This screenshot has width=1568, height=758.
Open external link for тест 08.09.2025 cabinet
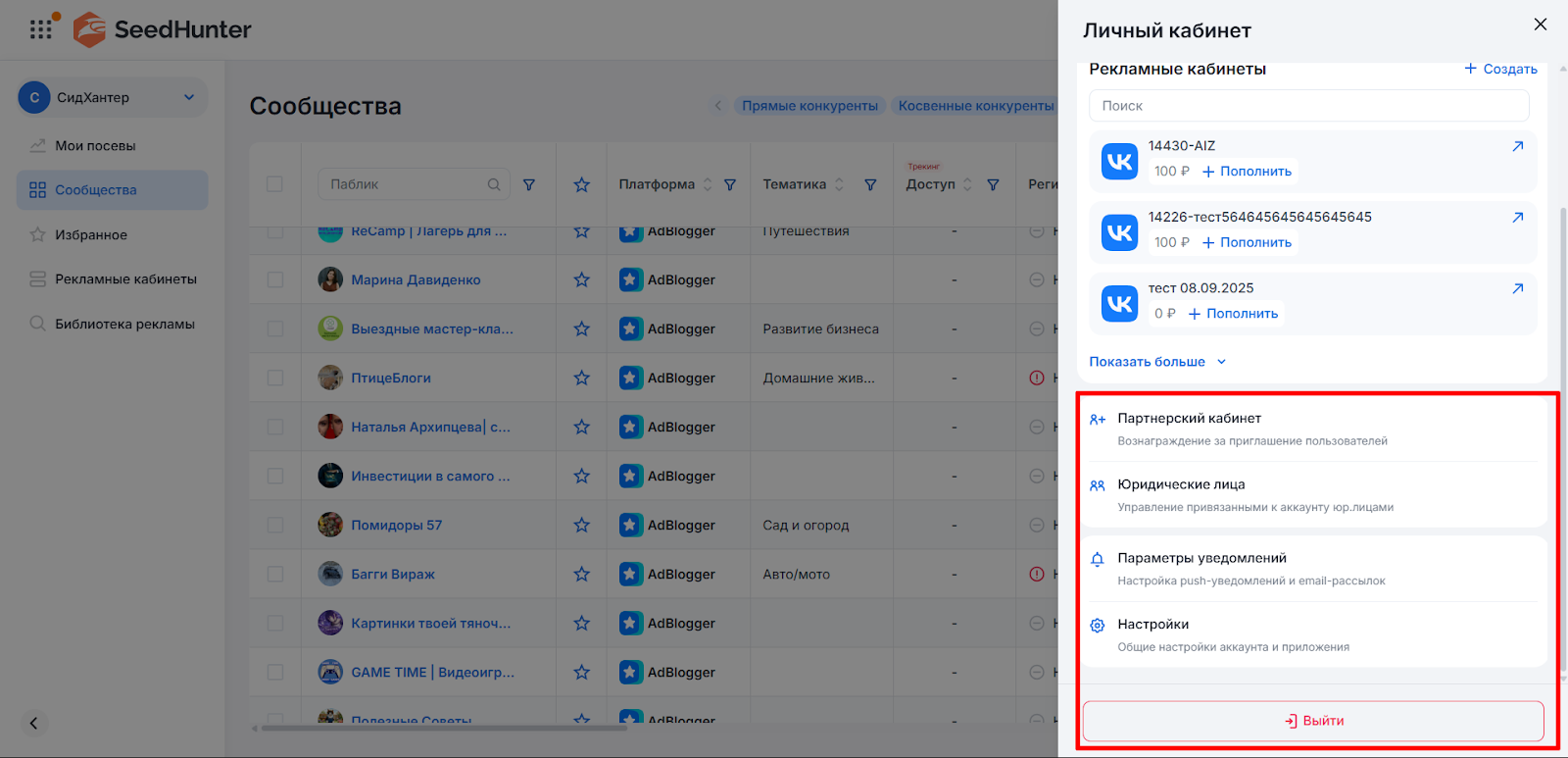[1517, 288]
